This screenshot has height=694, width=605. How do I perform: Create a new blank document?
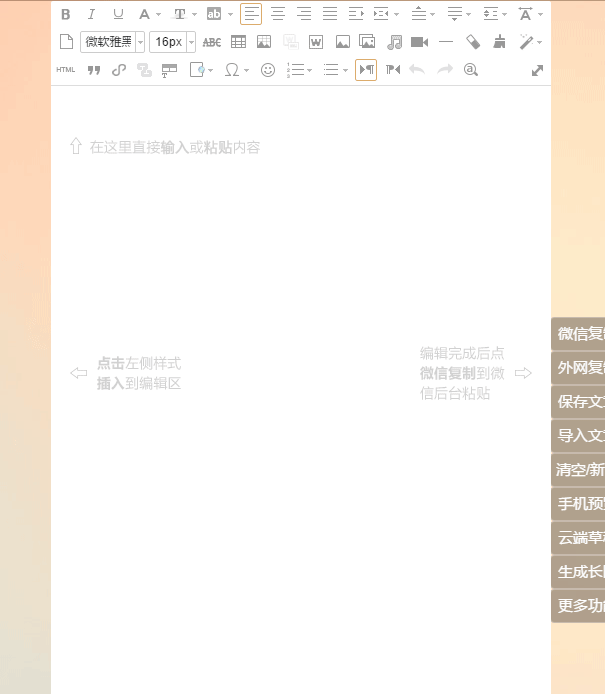[x=66, y=42]
